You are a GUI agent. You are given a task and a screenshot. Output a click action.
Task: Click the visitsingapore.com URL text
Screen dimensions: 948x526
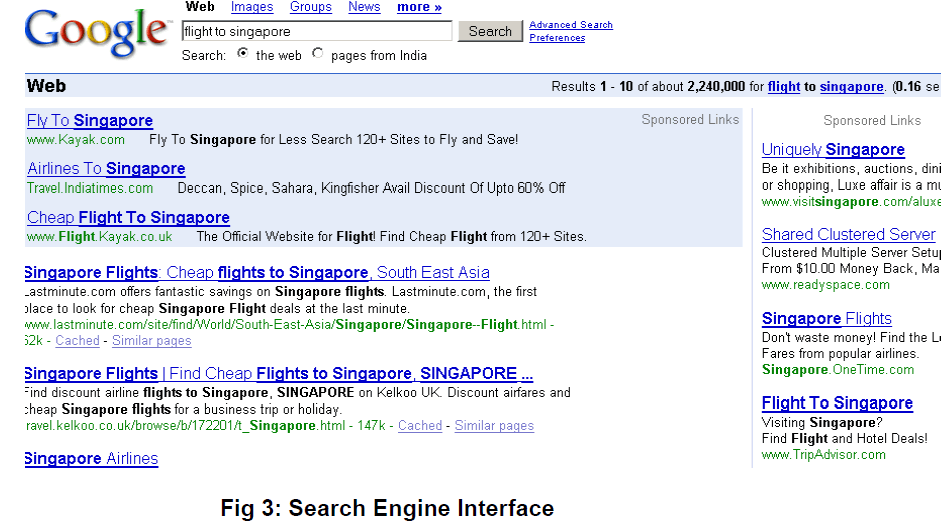click(851, 202)
